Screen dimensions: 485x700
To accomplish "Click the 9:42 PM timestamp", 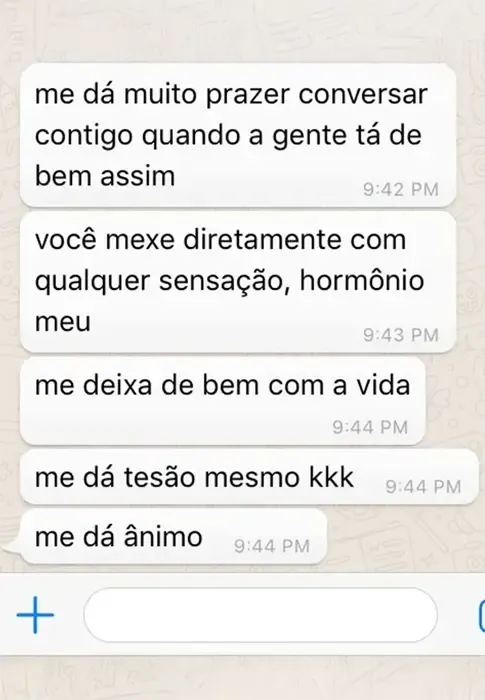I will 401,190.
